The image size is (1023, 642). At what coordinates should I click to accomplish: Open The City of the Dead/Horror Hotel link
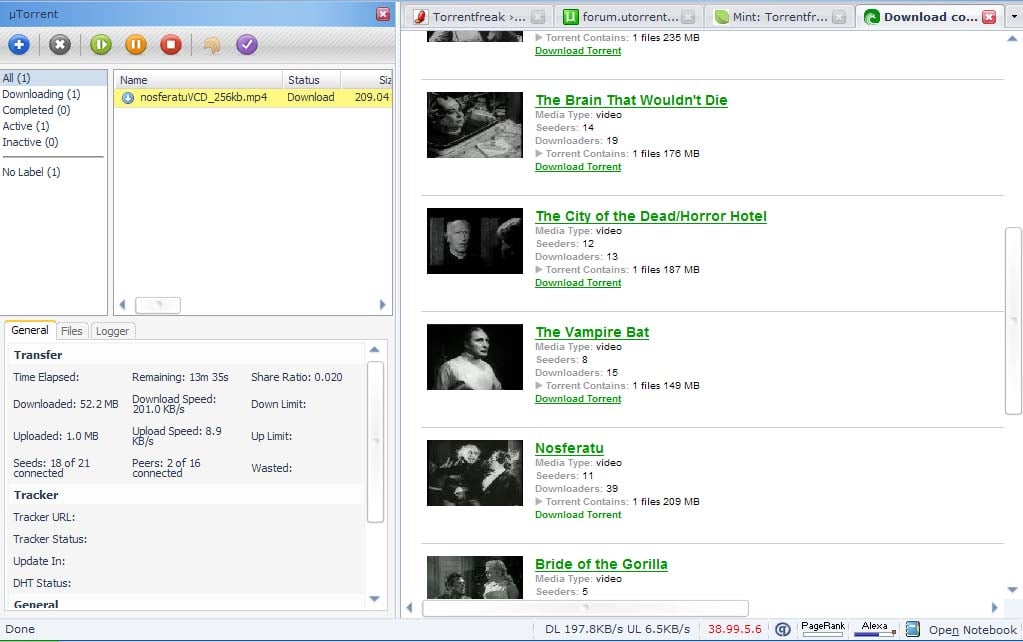(x=650, y=216)
